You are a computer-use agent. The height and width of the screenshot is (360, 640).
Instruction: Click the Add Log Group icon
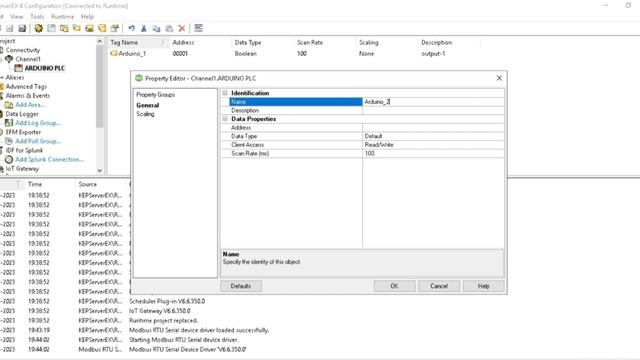[x=9, y=123]
